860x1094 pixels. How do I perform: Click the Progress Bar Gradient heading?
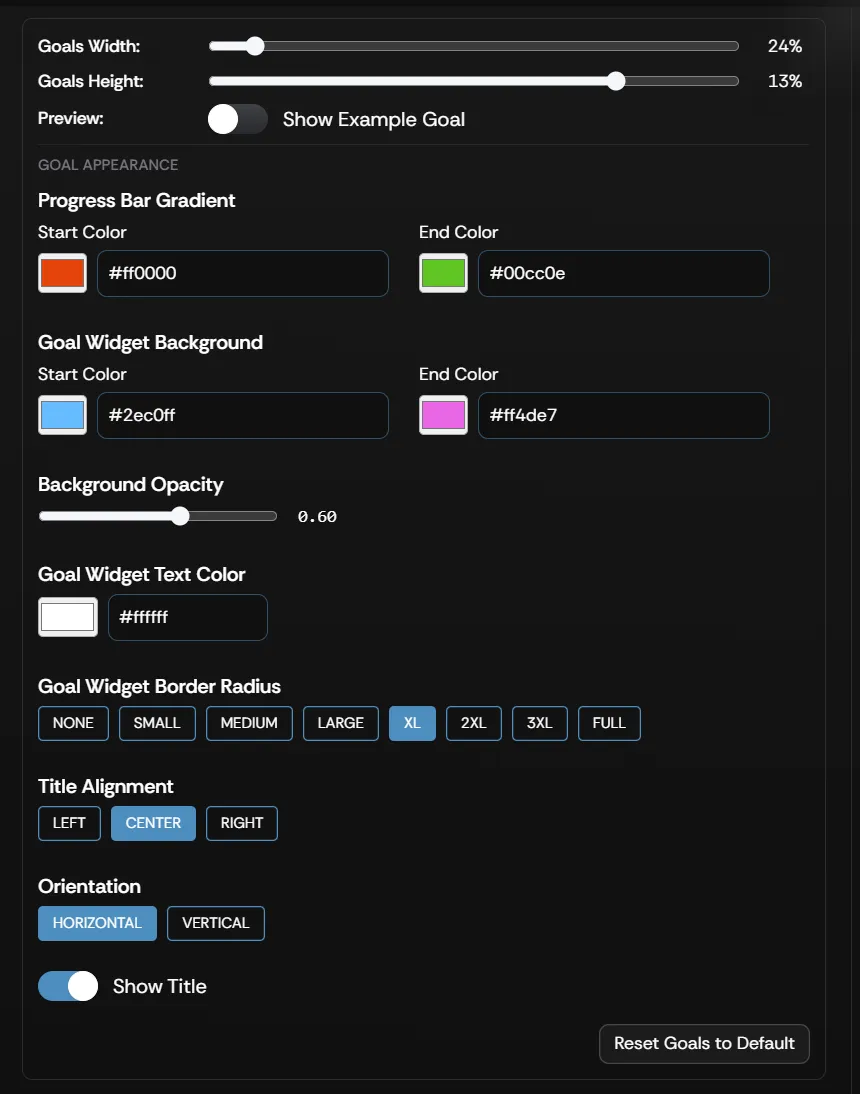[x=137, y=200]
